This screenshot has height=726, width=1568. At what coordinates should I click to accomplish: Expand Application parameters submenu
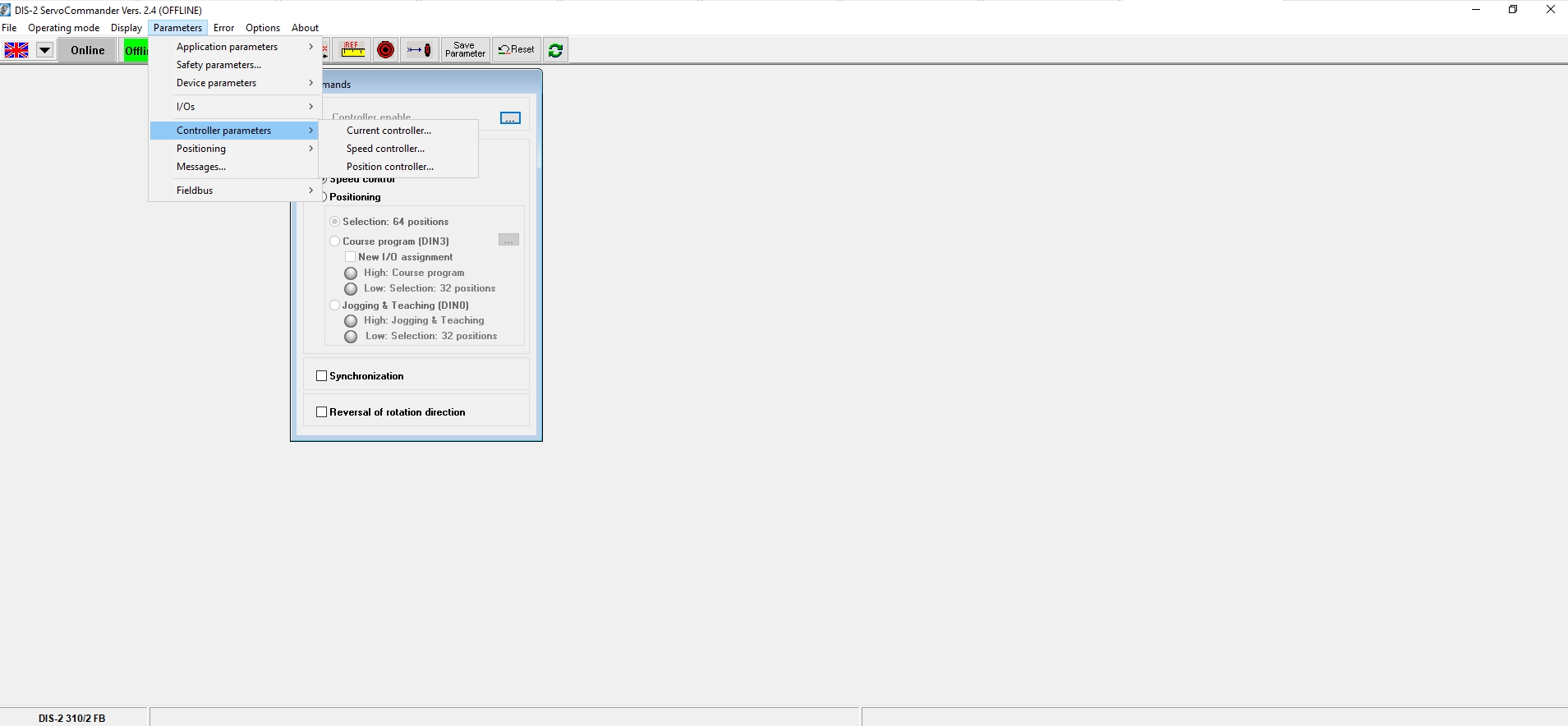point(234,47)
